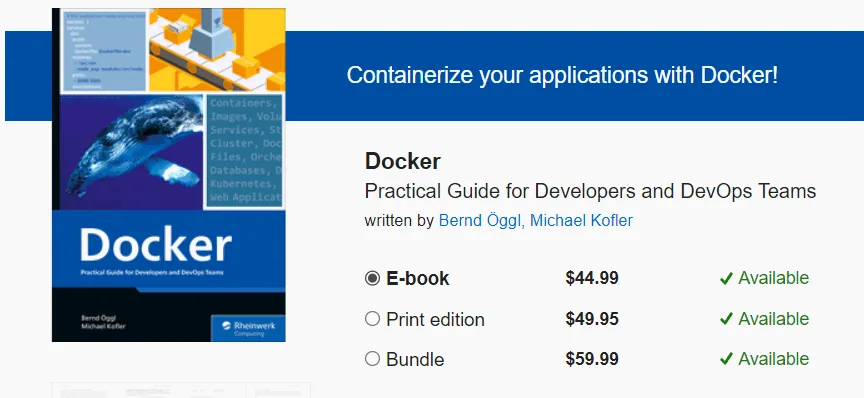This screenshot has height=398, width=864.
Task: Click the large Docker title on book cover
Action: (x=156, y=245)
